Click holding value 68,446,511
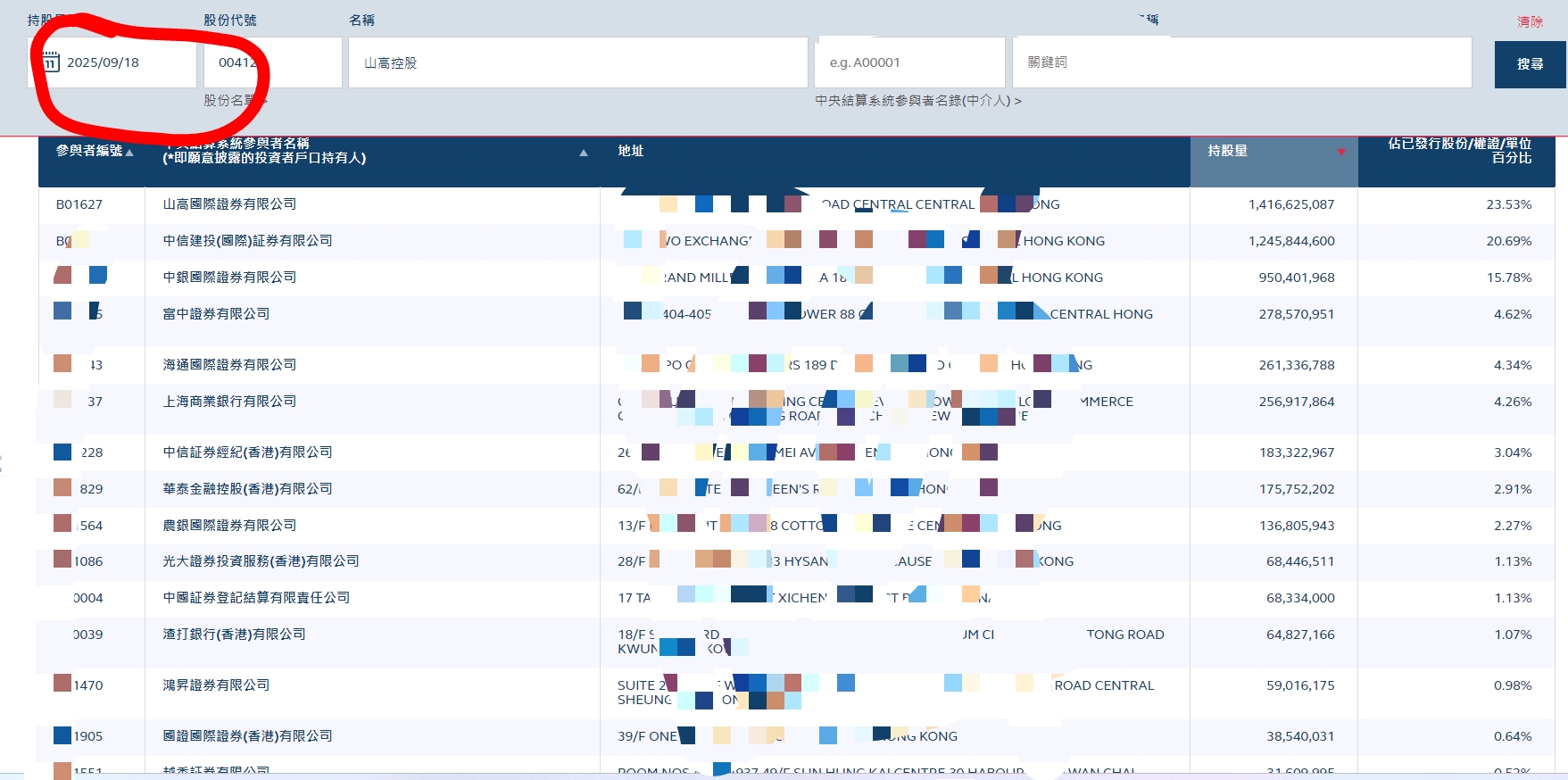The image size is (1568, 780). click(1300, 561)
